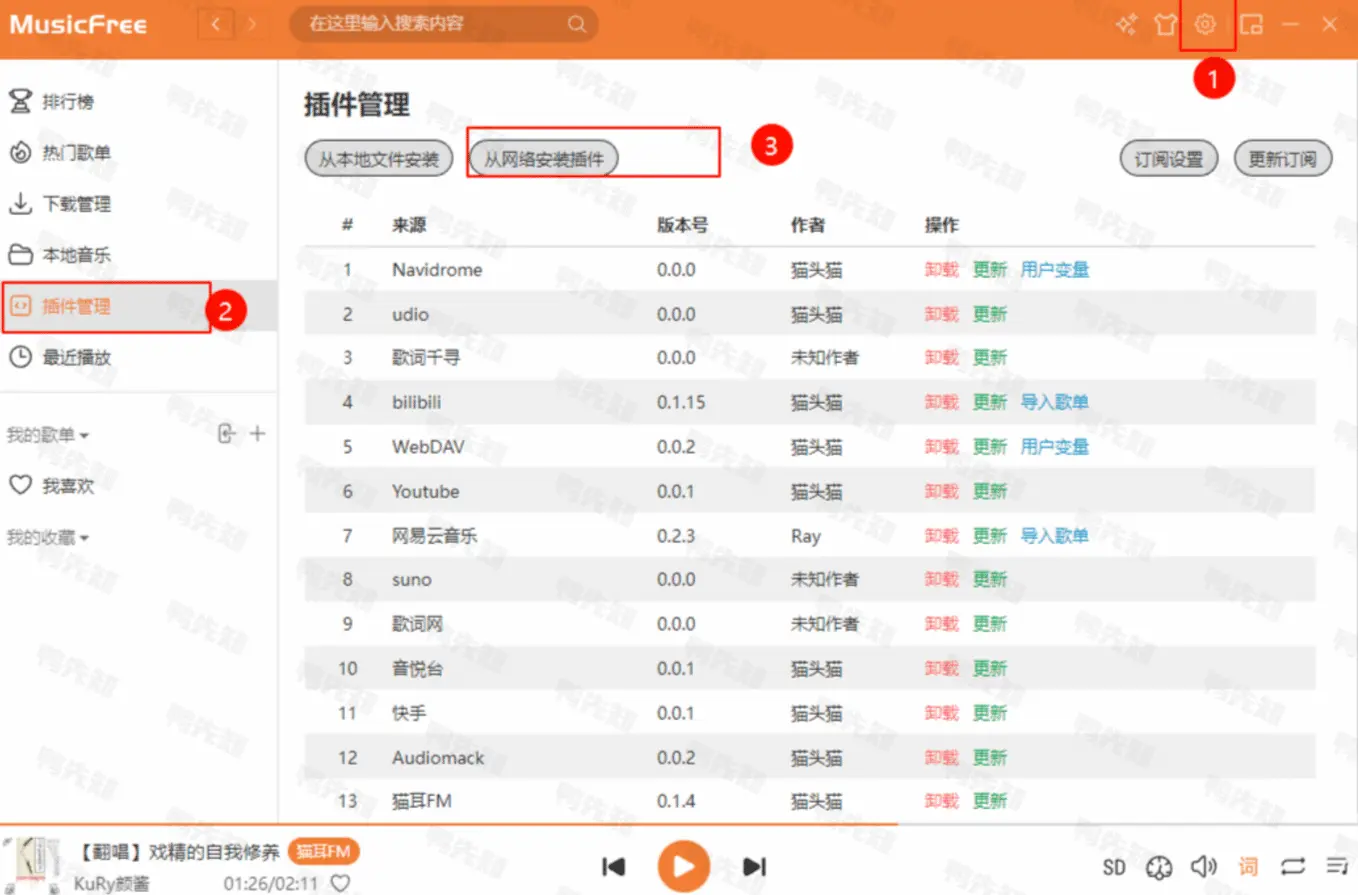
Task: Update the suno plugin
Action: click(x=990, y=579)
